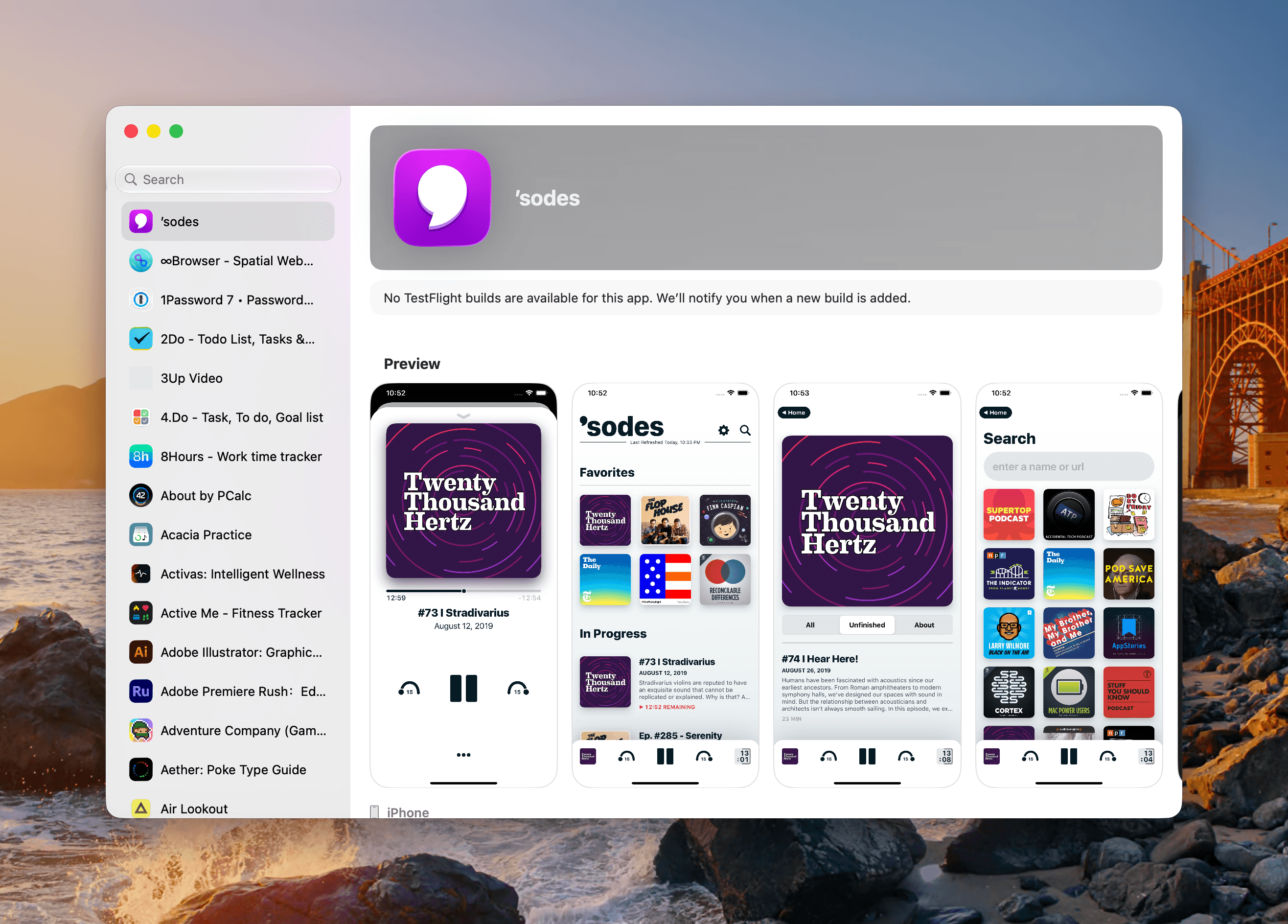Click the yellow minimize window button
1288x924 pixels.
[153, 131]
